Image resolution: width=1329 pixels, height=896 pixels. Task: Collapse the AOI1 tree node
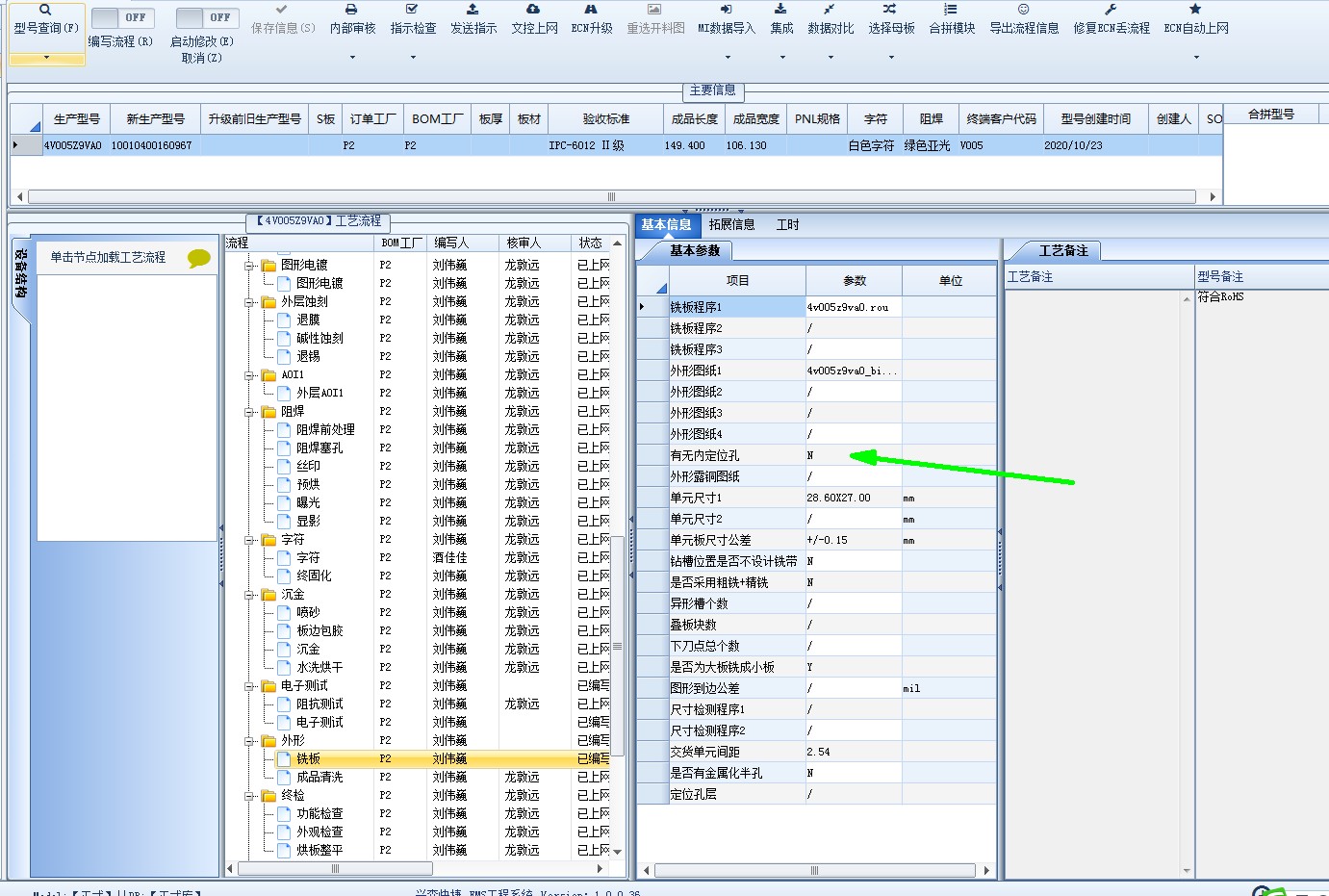coord(249,375)
